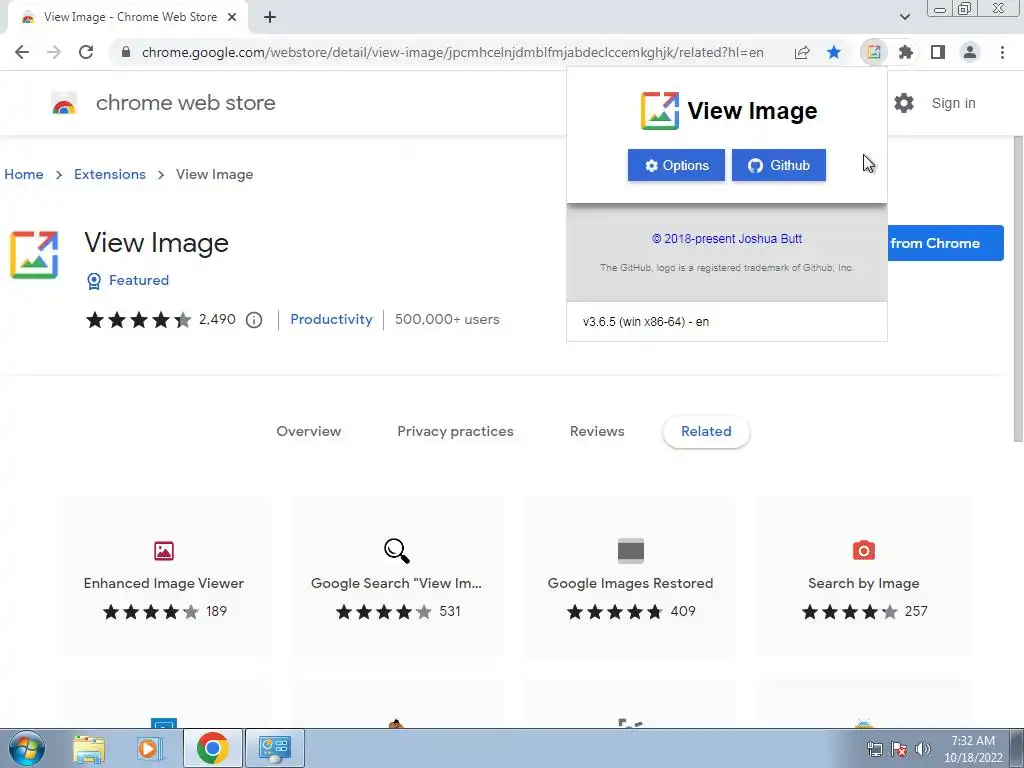
Task: Close the View Image Chrome Web Store tab
Action: point(232,18)
